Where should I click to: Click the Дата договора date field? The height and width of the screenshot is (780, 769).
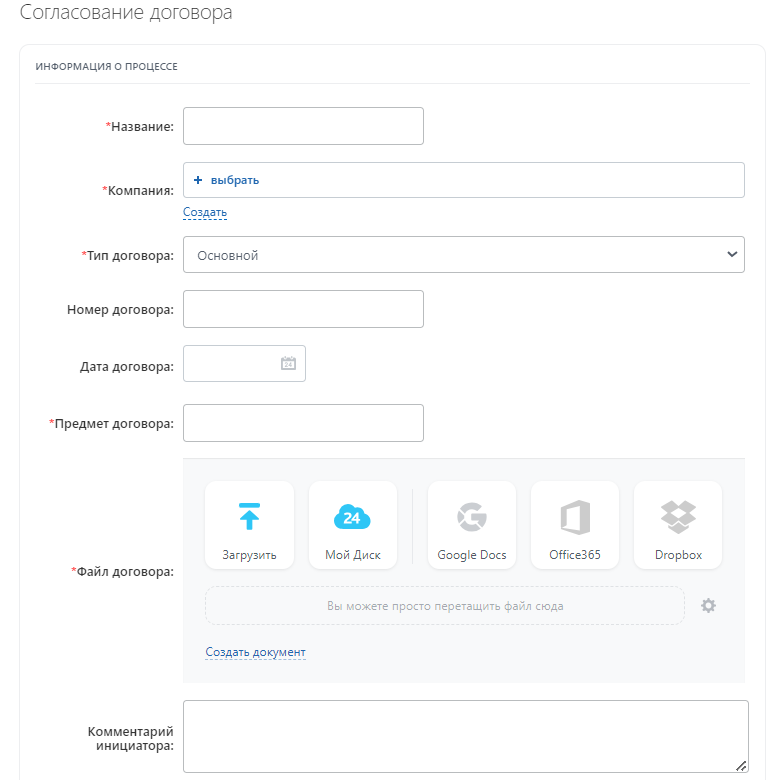pos(232,364)
